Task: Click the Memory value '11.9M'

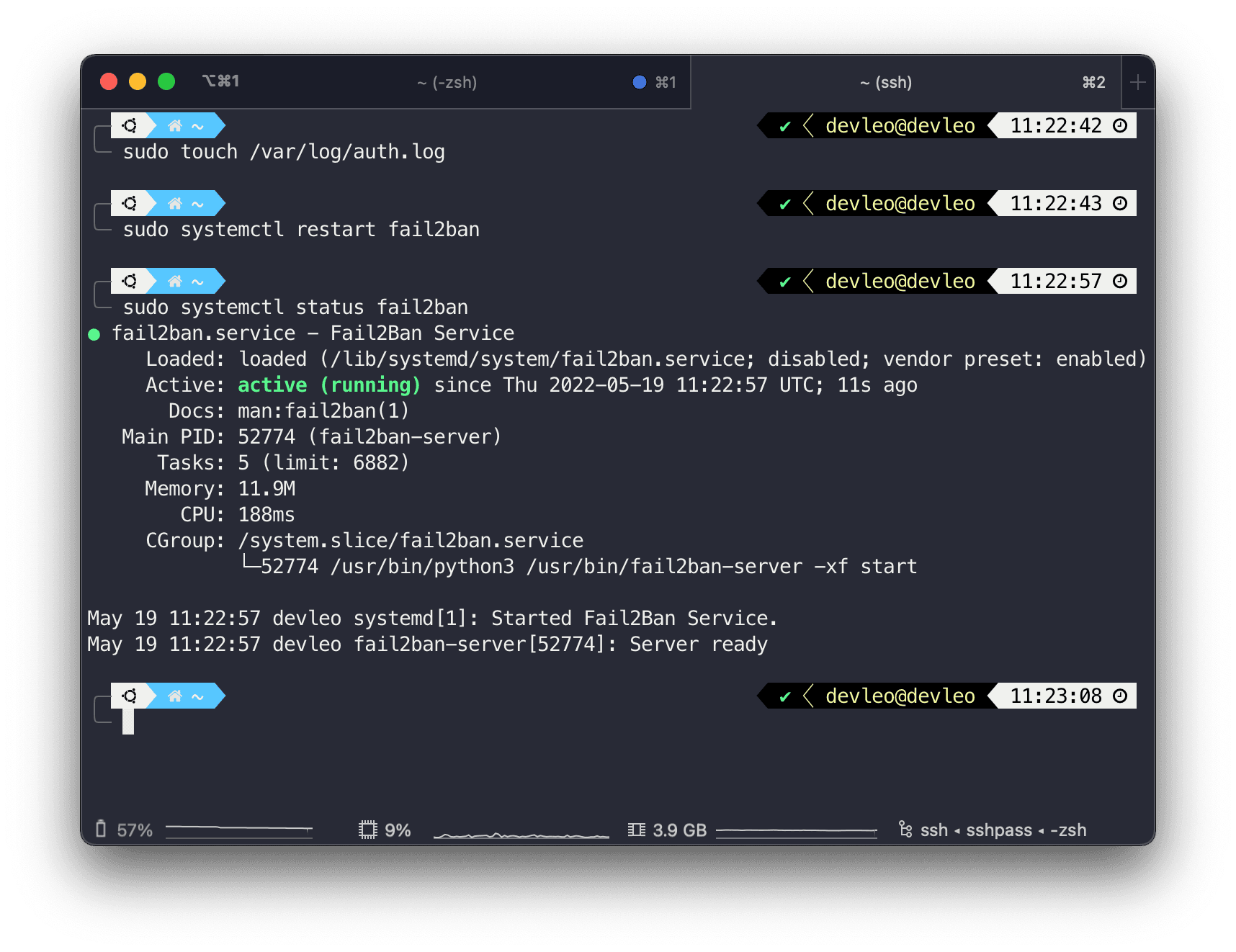Action: point(267,489)
